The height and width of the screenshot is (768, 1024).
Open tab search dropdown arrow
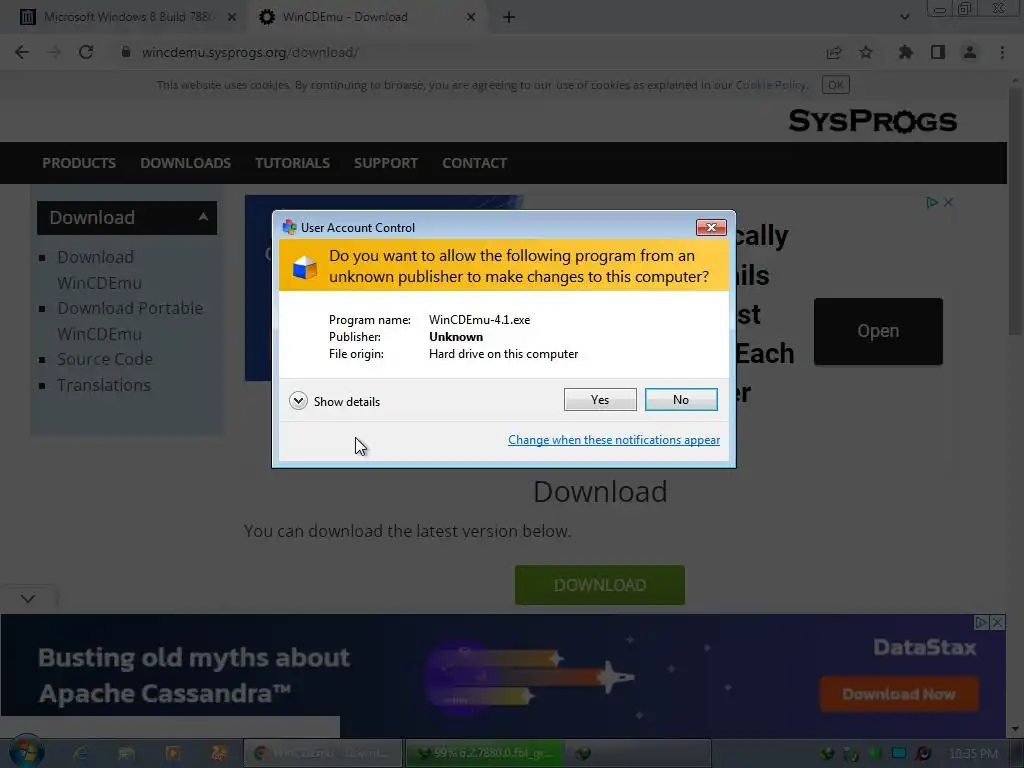point(904,17)
